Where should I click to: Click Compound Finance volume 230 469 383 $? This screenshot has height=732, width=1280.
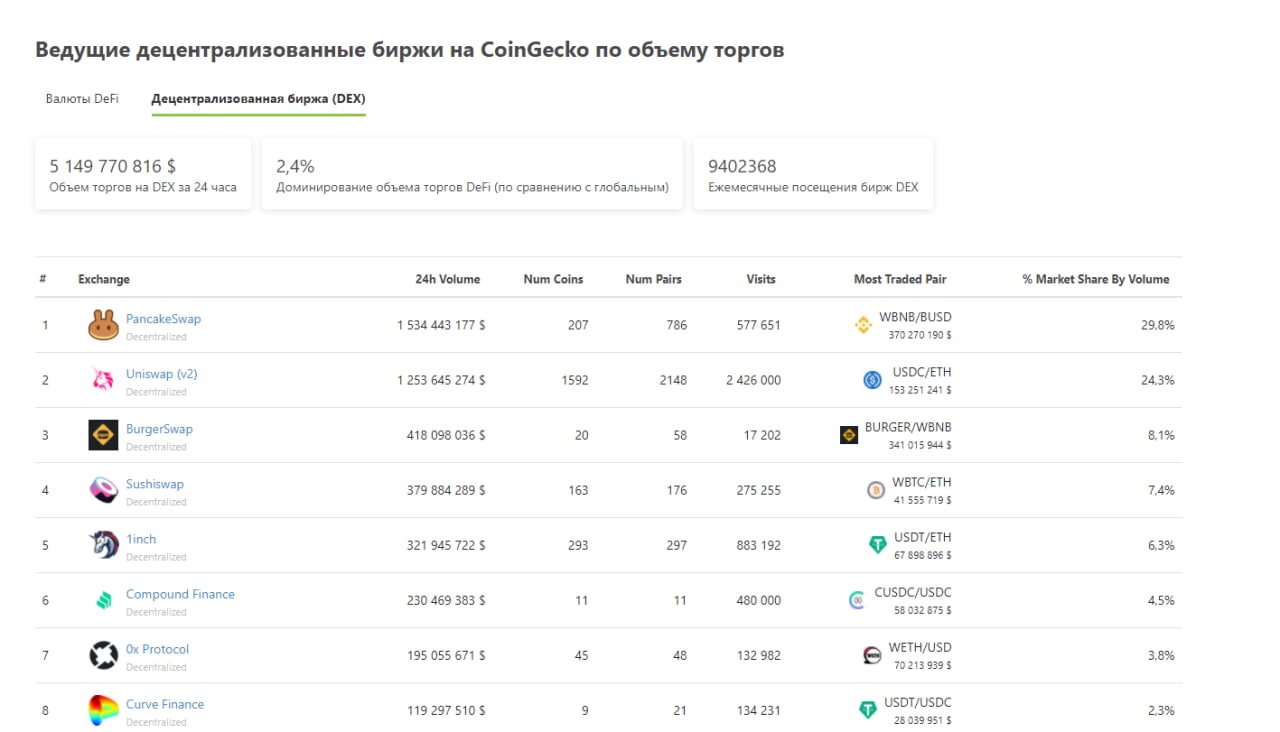[x=446, y=600]
